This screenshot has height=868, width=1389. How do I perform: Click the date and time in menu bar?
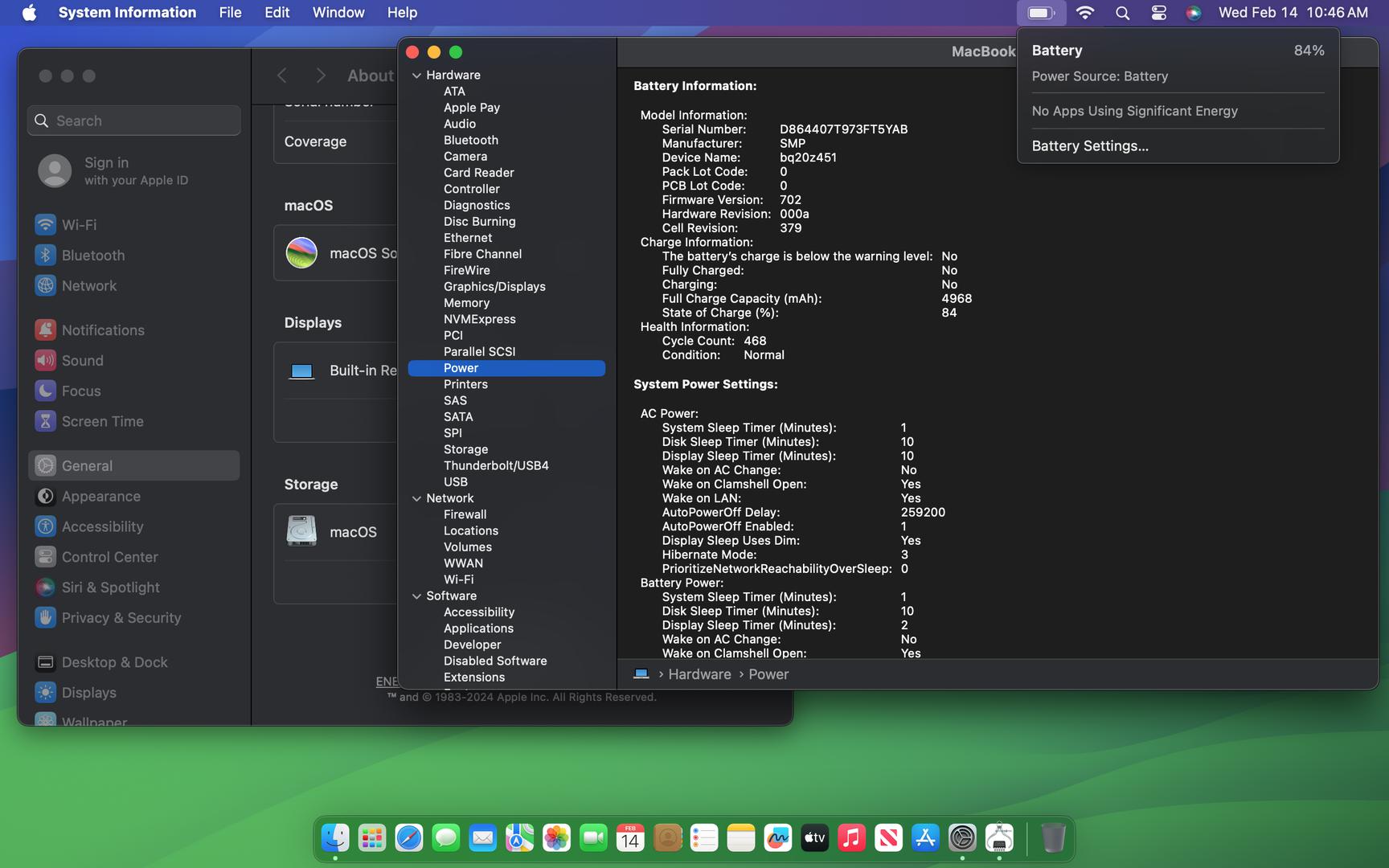click(1293, 13)
